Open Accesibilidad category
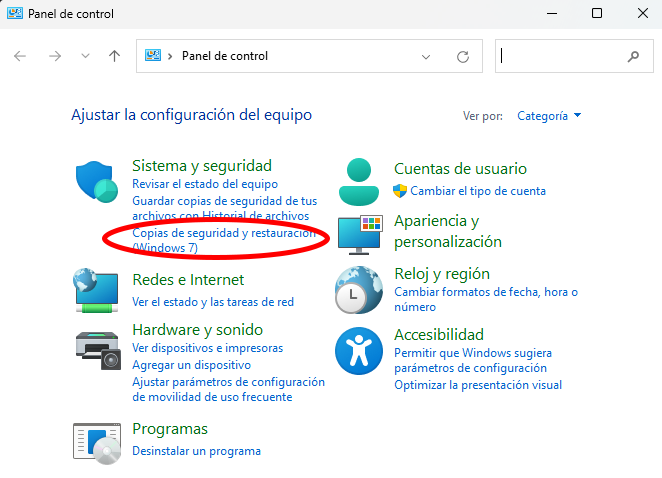The image size is (662, 478). (x=439, y=335)
